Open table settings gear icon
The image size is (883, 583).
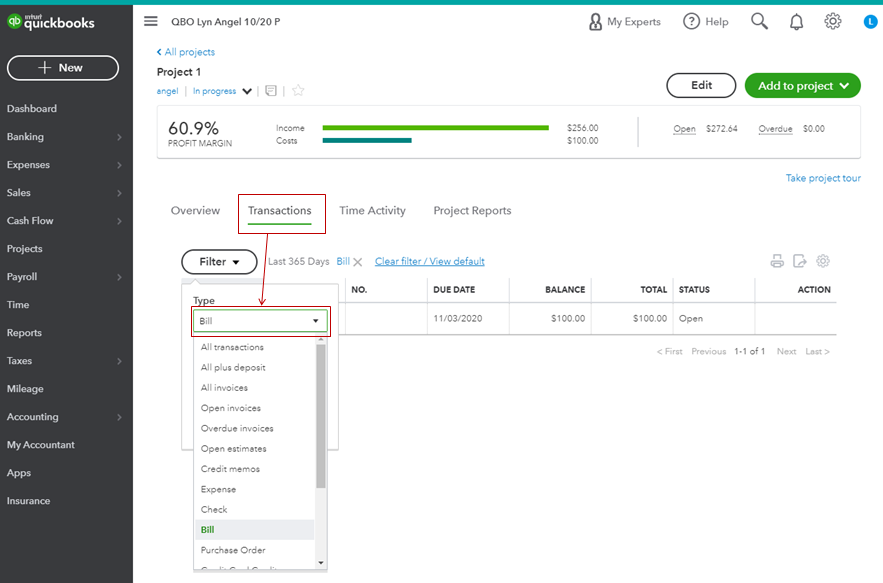[x=823, y=261]
